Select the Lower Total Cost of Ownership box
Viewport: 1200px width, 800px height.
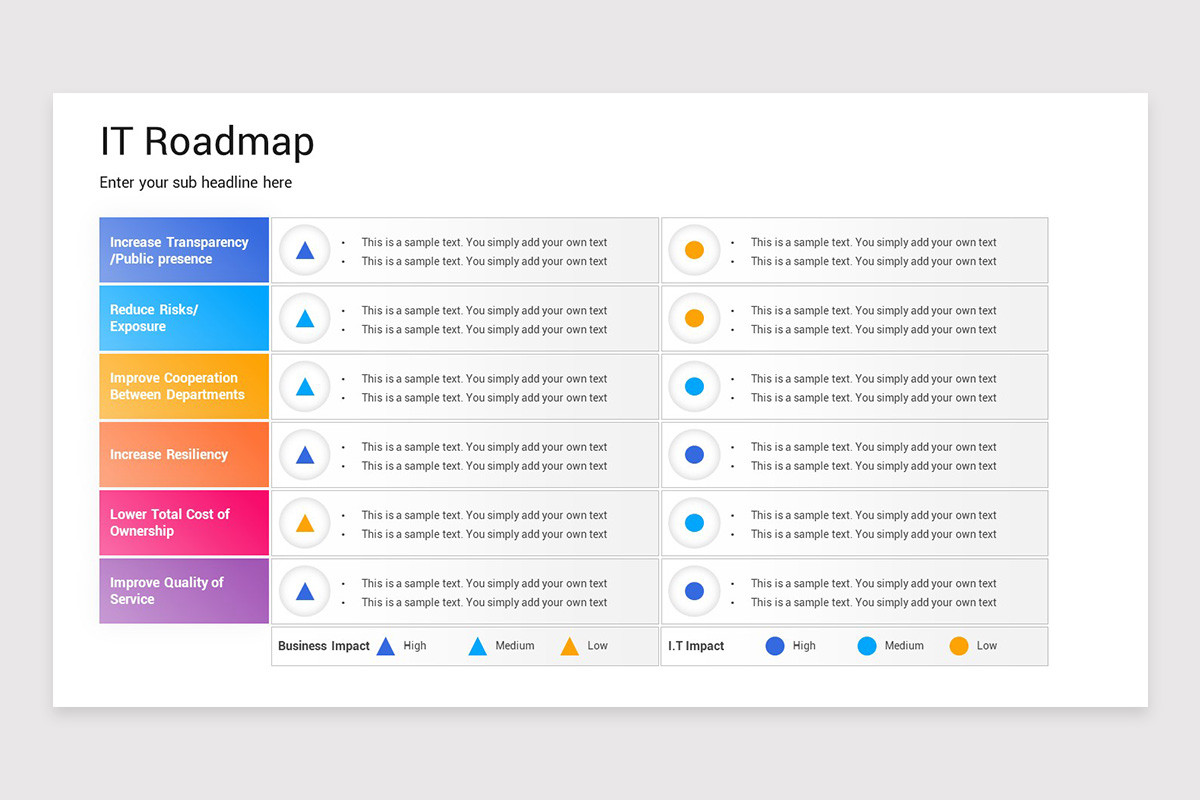tap(184, 522)
